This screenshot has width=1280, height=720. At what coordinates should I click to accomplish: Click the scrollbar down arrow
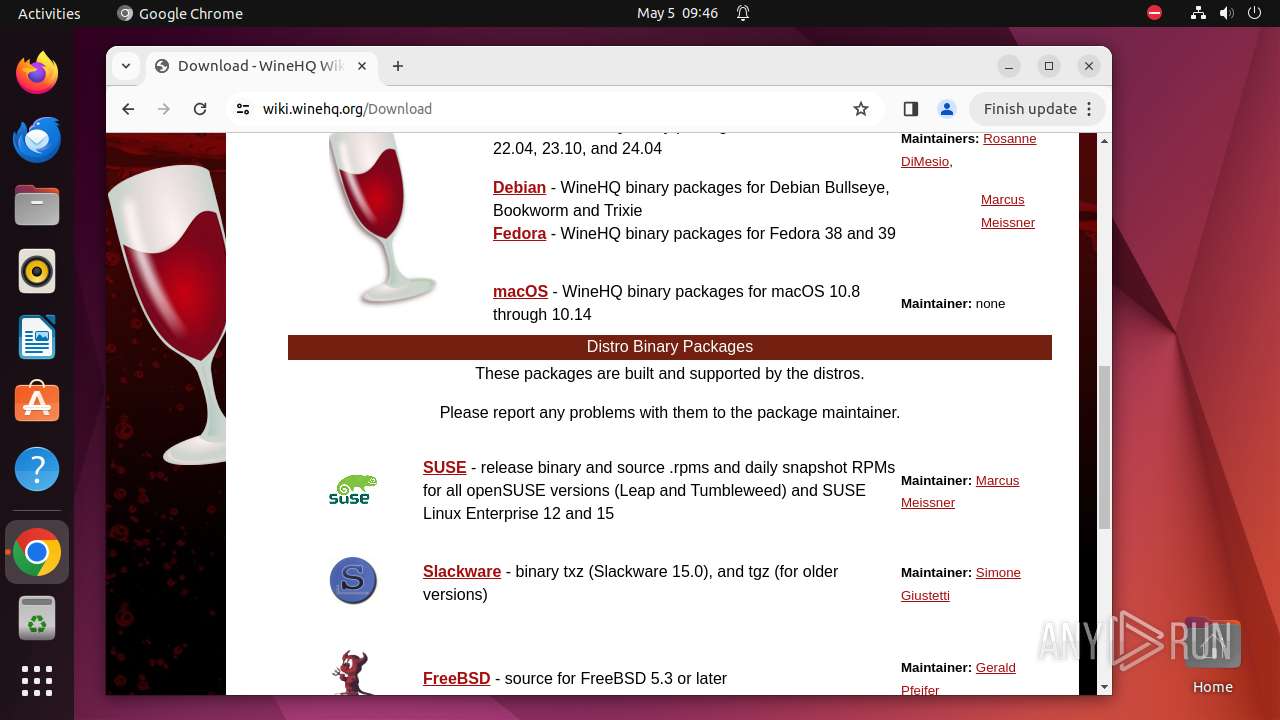coord(1104,687)
